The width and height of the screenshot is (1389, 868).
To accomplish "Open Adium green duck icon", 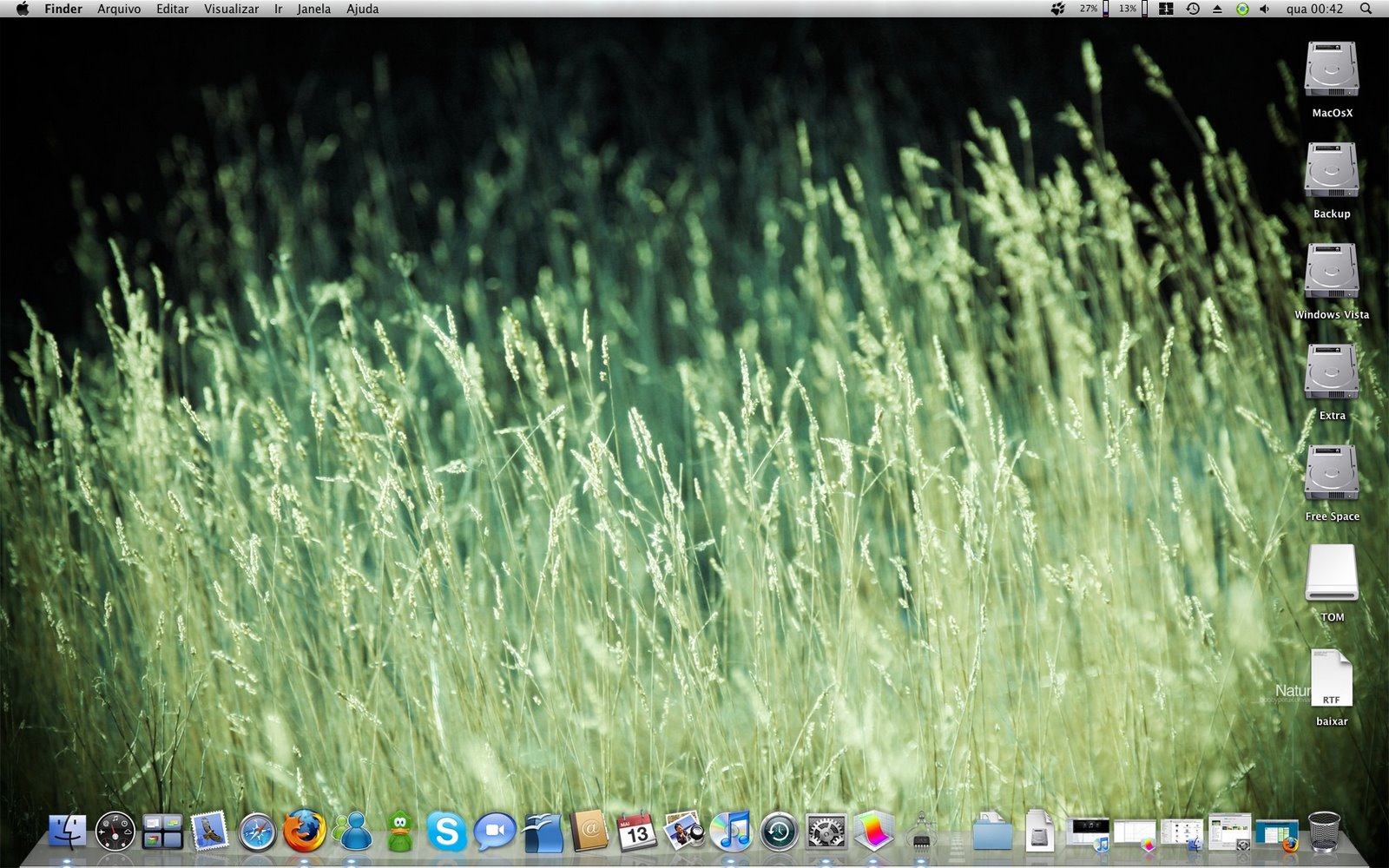I will tap(399, 832).
